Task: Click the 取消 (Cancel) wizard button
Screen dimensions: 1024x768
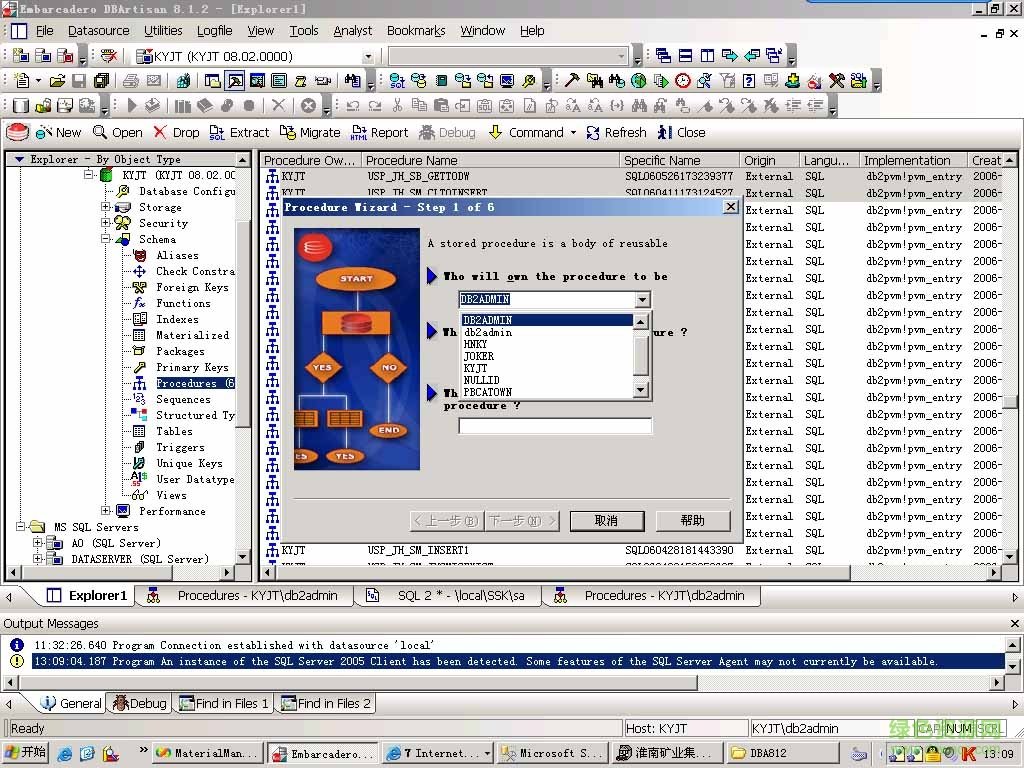Action: coord(606,520)
